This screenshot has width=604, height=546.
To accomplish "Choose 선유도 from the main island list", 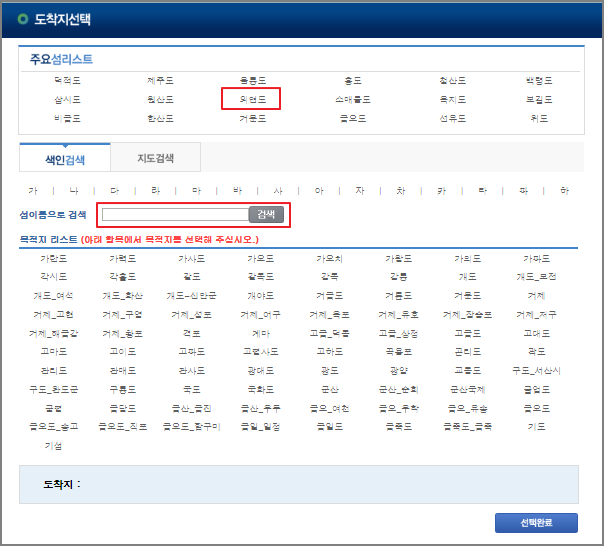I will 453,118.
